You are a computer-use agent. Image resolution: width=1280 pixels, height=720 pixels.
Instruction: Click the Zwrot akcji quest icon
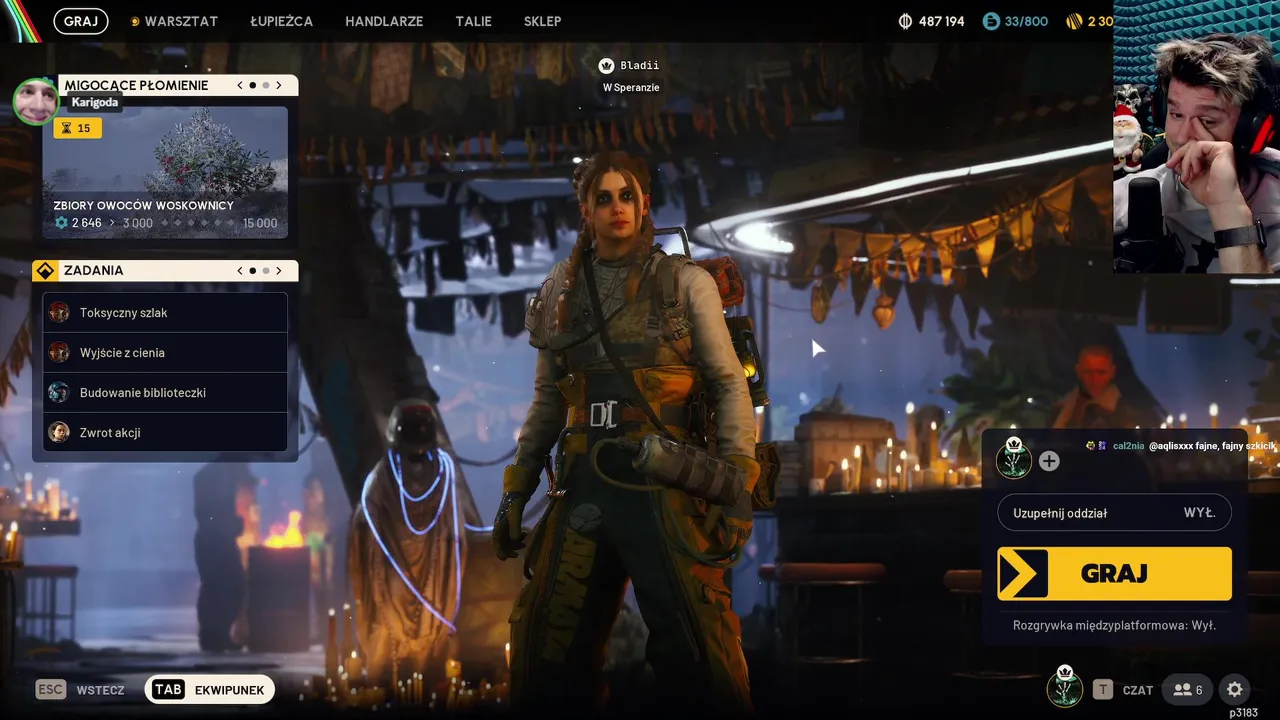pyautogui.click(x=59, y=433)
